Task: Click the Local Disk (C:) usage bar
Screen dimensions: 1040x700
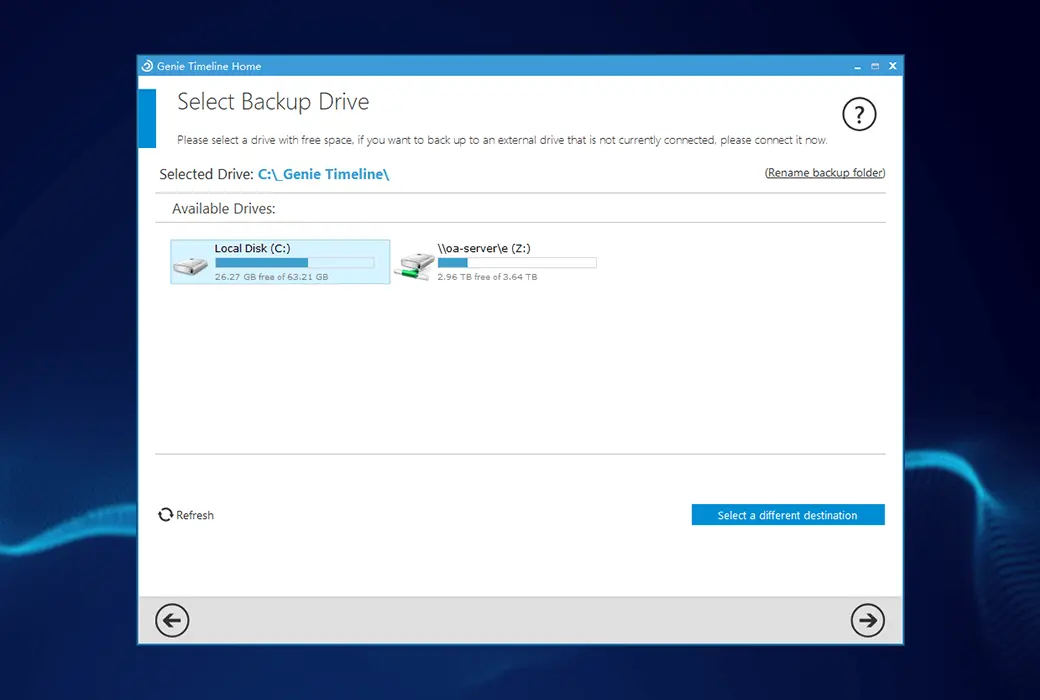Action: click(294, 263)
